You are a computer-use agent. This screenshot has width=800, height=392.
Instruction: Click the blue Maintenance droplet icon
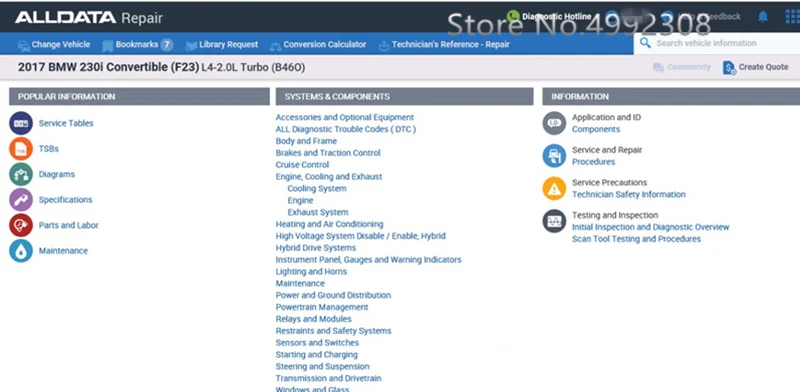(x=21, y=251)
